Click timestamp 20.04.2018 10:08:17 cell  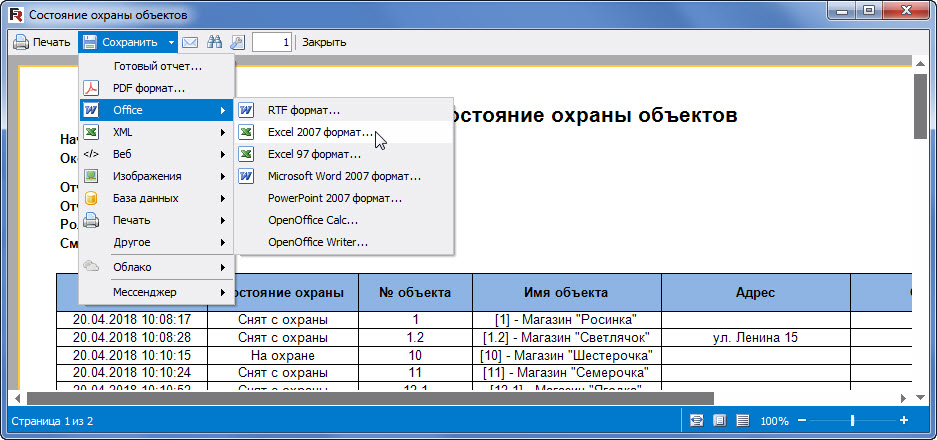point(132,319)
